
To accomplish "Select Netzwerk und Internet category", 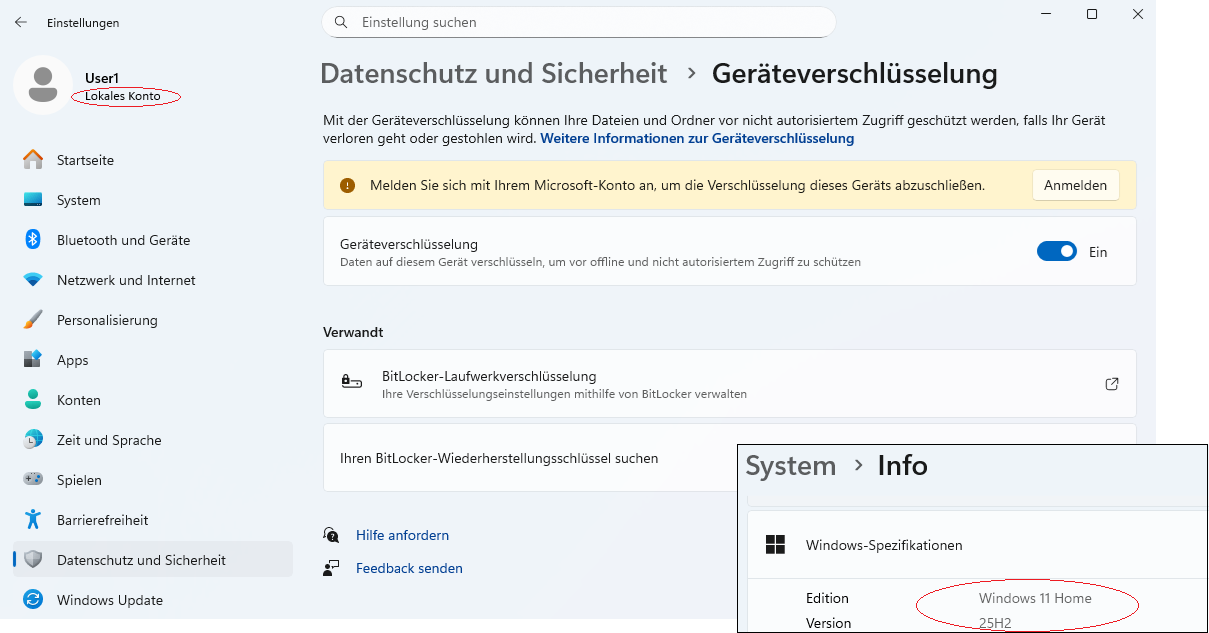I will point(153,280).
